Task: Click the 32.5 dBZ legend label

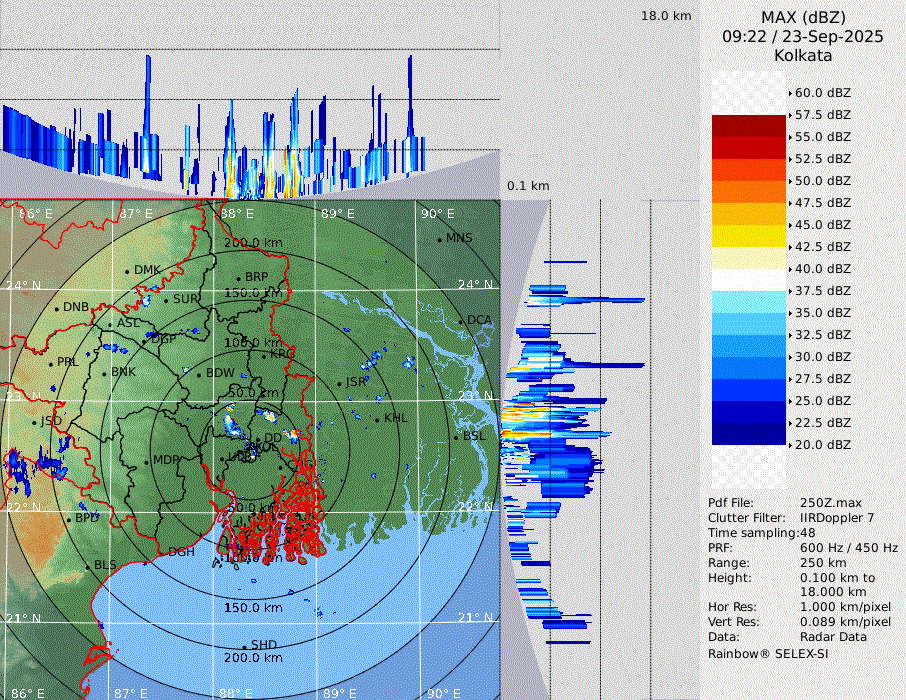Action: (x=822, y=335)
